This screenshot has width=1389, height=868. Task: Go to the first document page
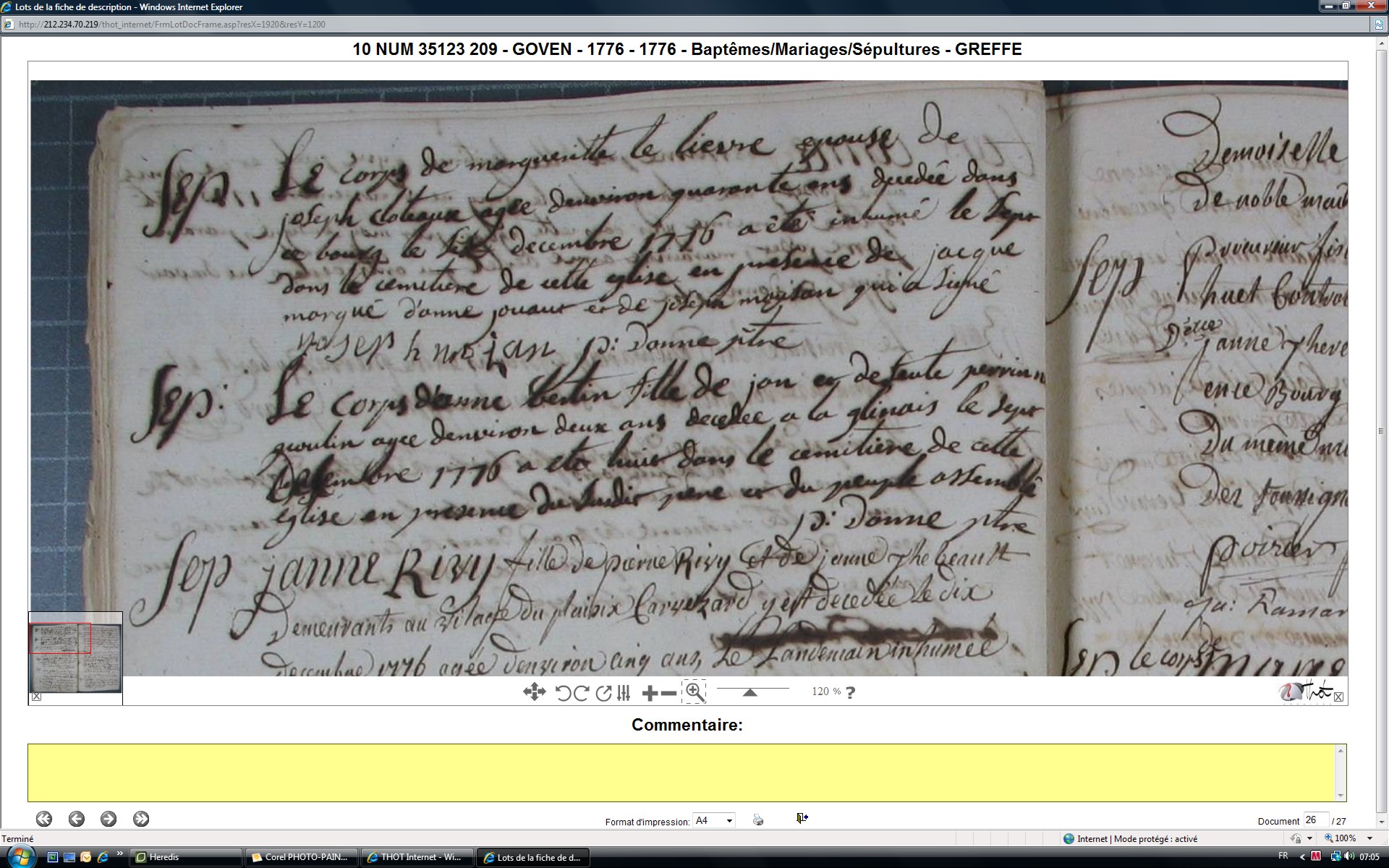click(44, 819)
